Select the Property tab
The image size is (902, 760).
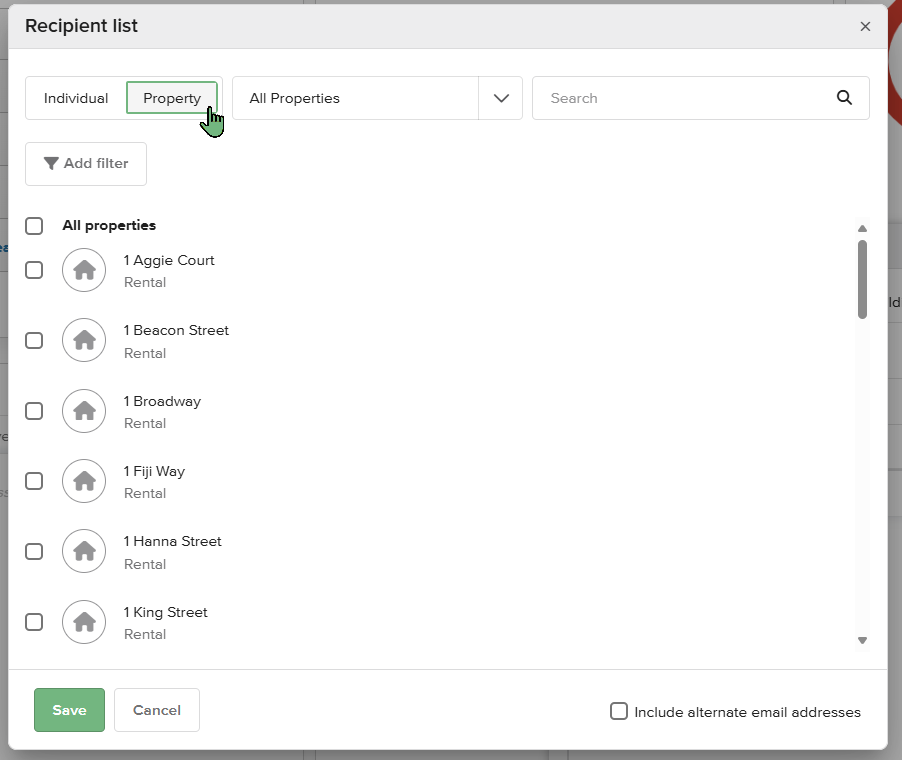pos(171,97)
